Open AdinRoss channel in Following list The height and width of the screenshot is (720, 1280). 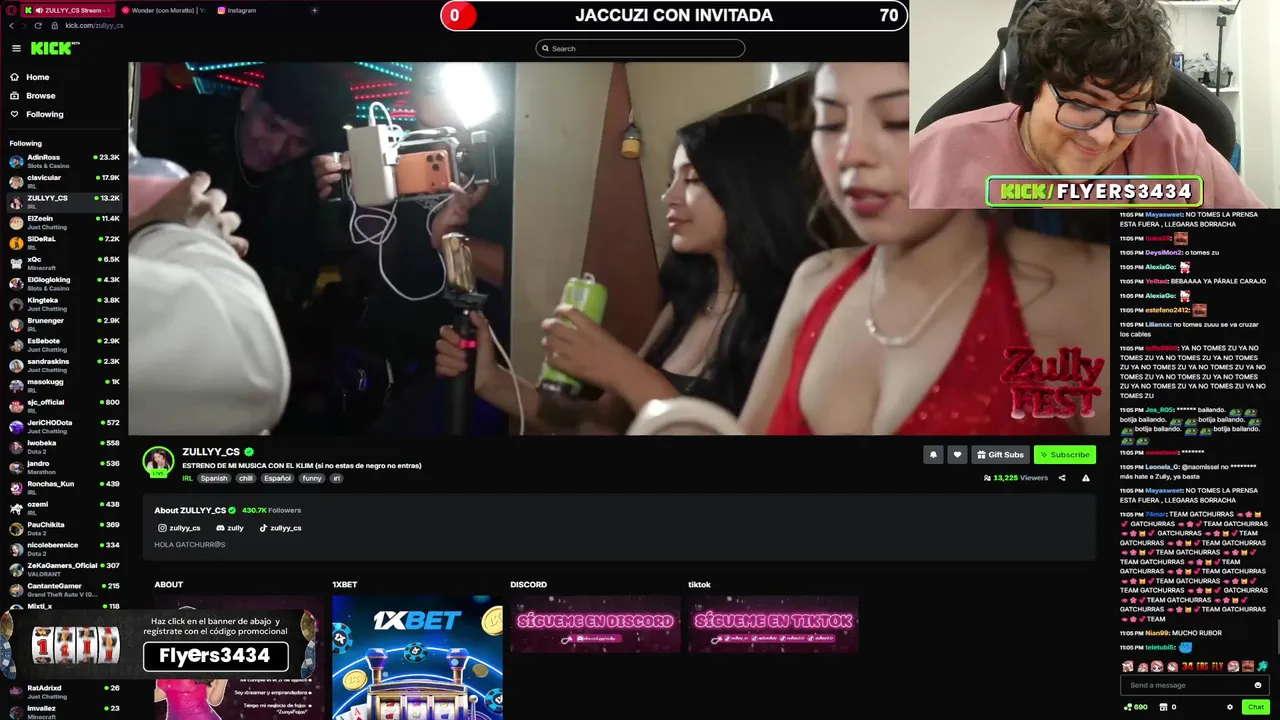[64, 160]
